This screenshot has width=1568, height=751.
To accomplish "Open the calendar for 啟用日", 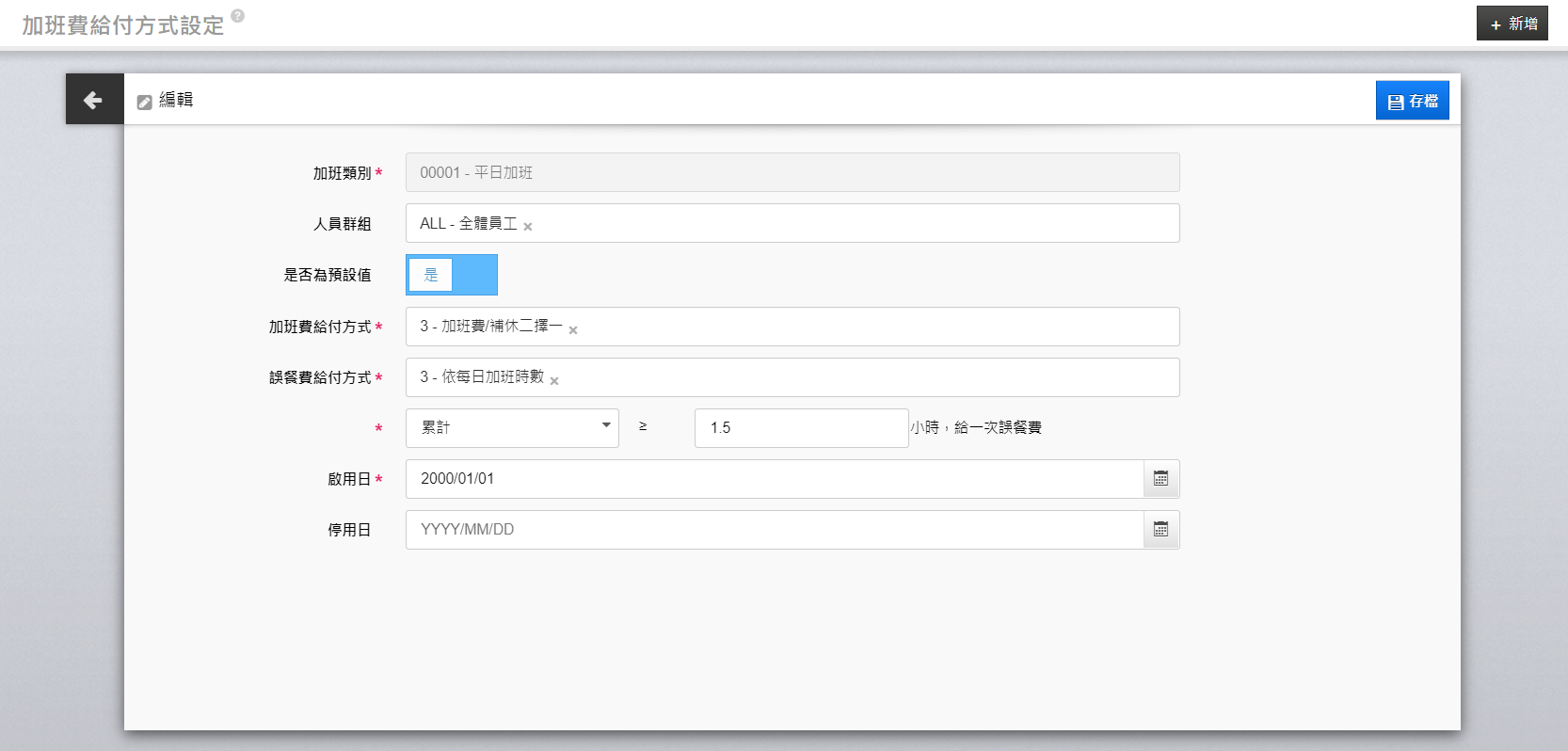I will 1160,479.
